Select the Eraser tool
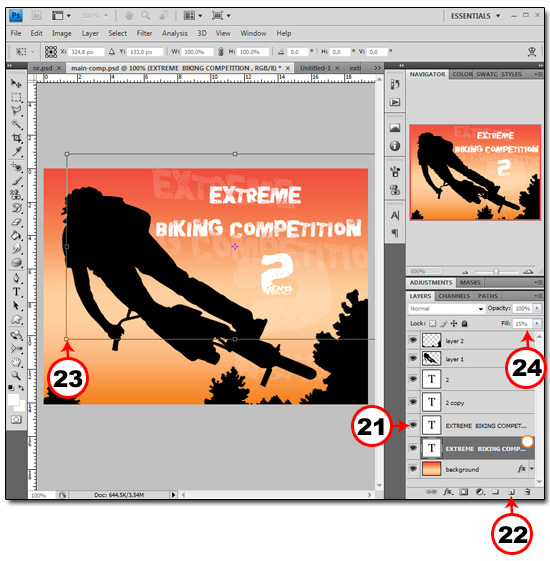The height and width of the screenshot is (561, 550). (x=16, y=222)
